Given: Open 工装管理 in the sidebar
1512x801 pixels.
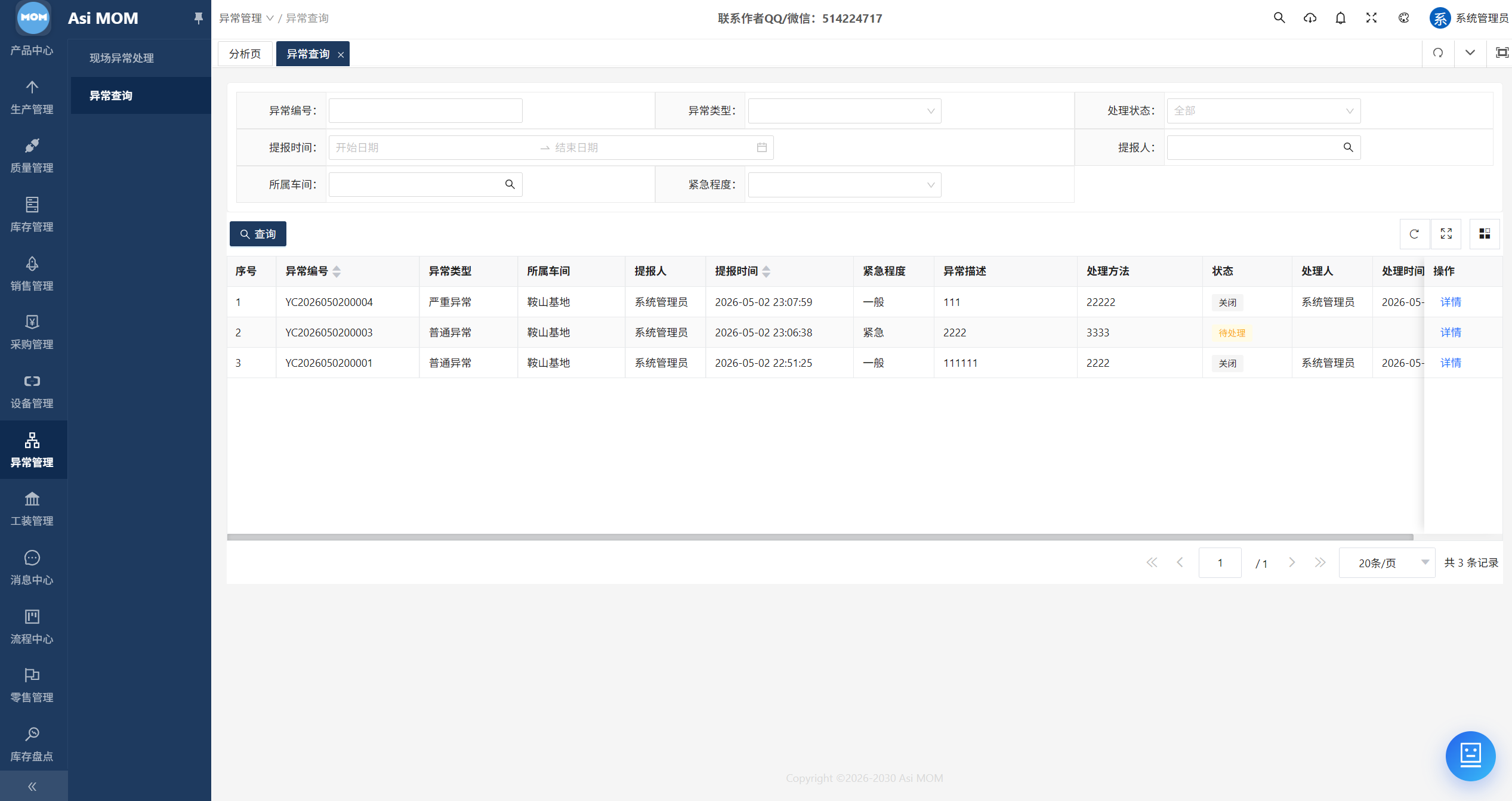Looking at the screenshot, I should click(32, 509).
